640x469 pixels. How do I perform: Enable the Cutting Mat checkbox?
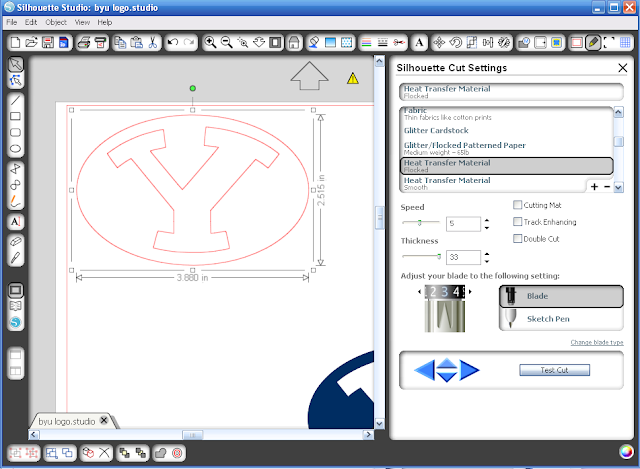point(517,205)
